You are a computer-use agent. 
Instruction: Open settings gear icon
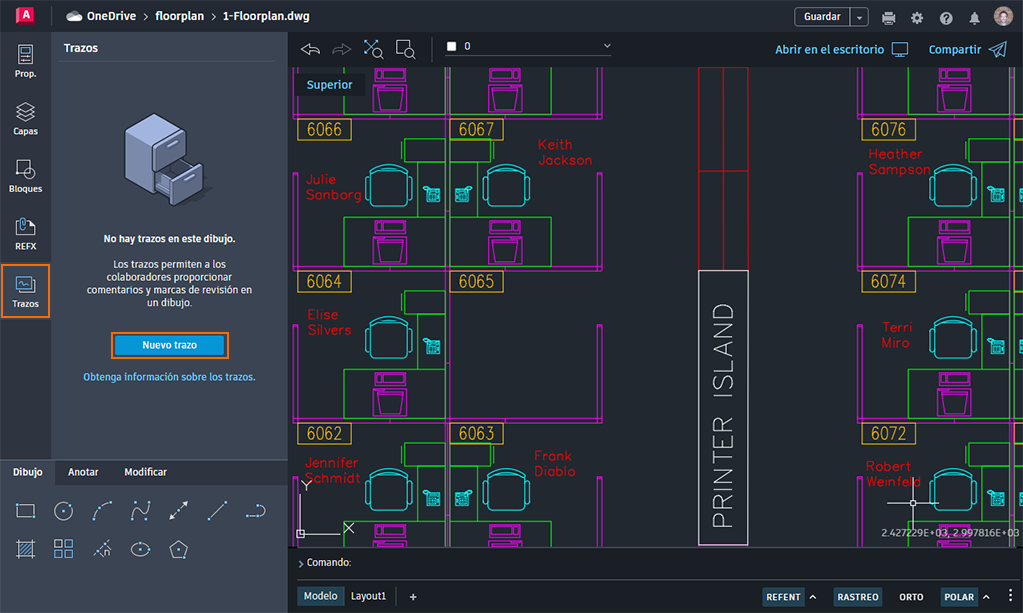(917, 18)
